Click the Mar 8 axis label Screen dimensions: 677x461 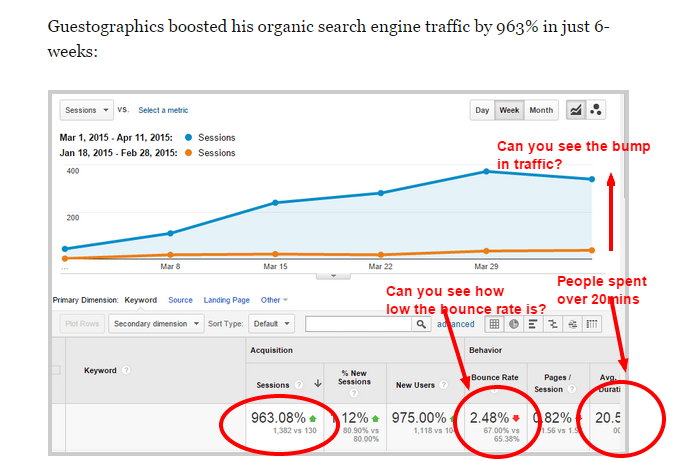[170, 266]
